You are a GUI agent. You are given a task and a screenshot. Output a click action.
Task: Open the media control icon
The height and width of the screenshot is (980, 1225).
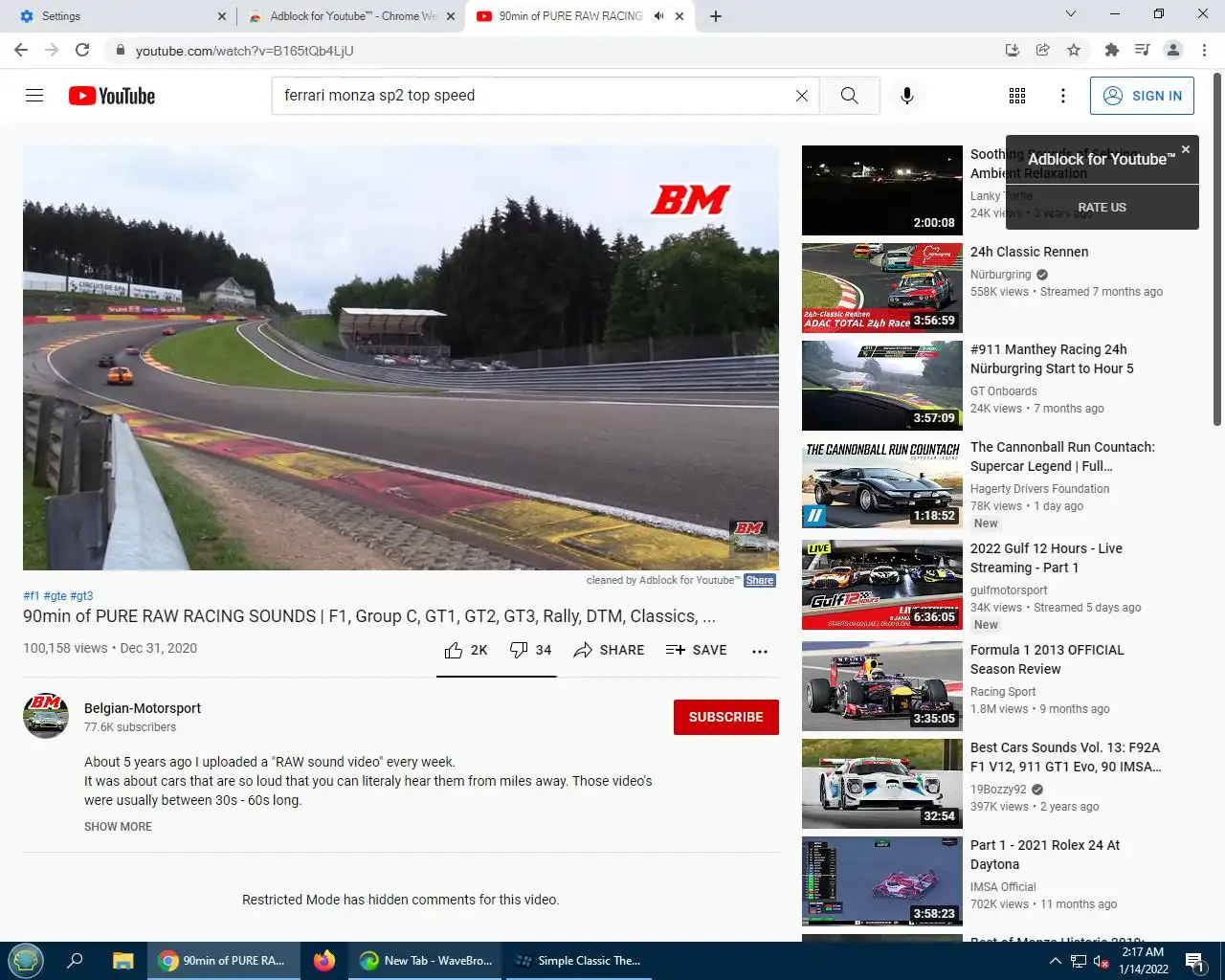pos(1142,50)
